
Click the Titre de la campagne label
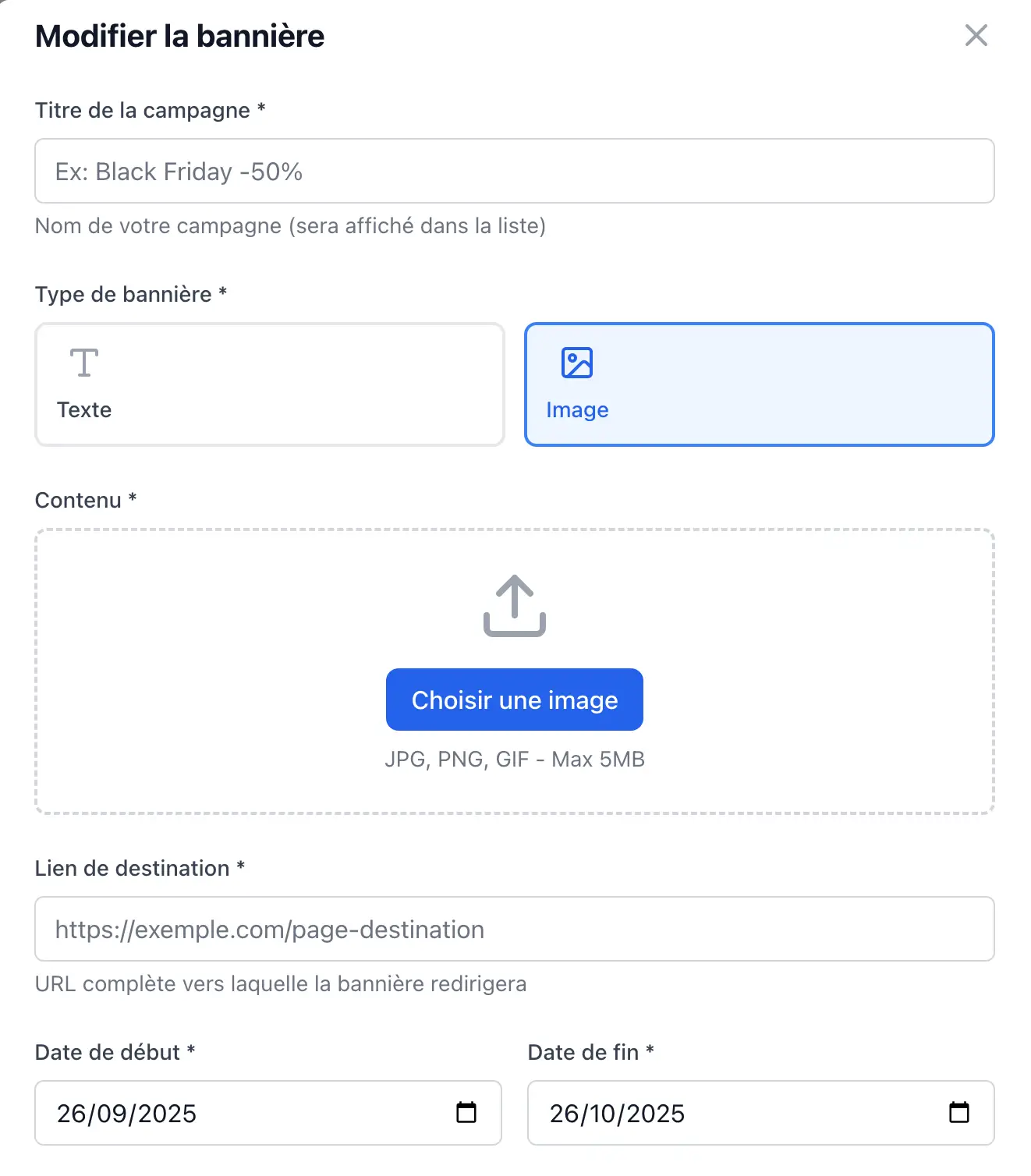(143, 110)
